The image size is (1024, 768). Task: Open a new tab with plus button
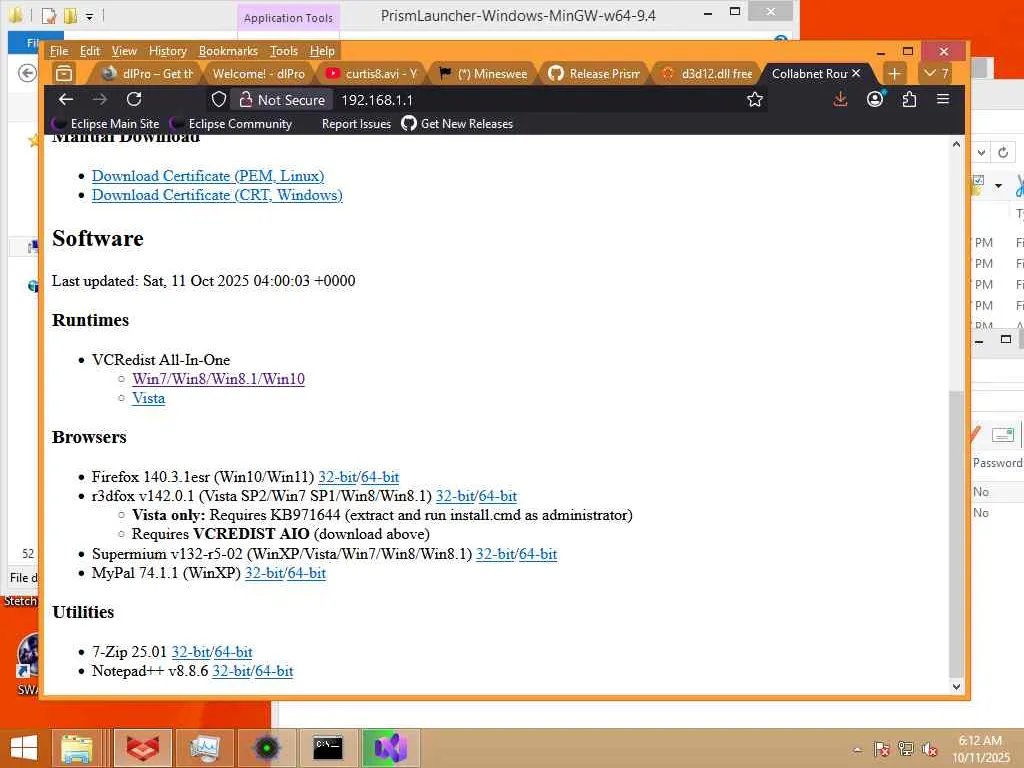click(x=895, y=74)
